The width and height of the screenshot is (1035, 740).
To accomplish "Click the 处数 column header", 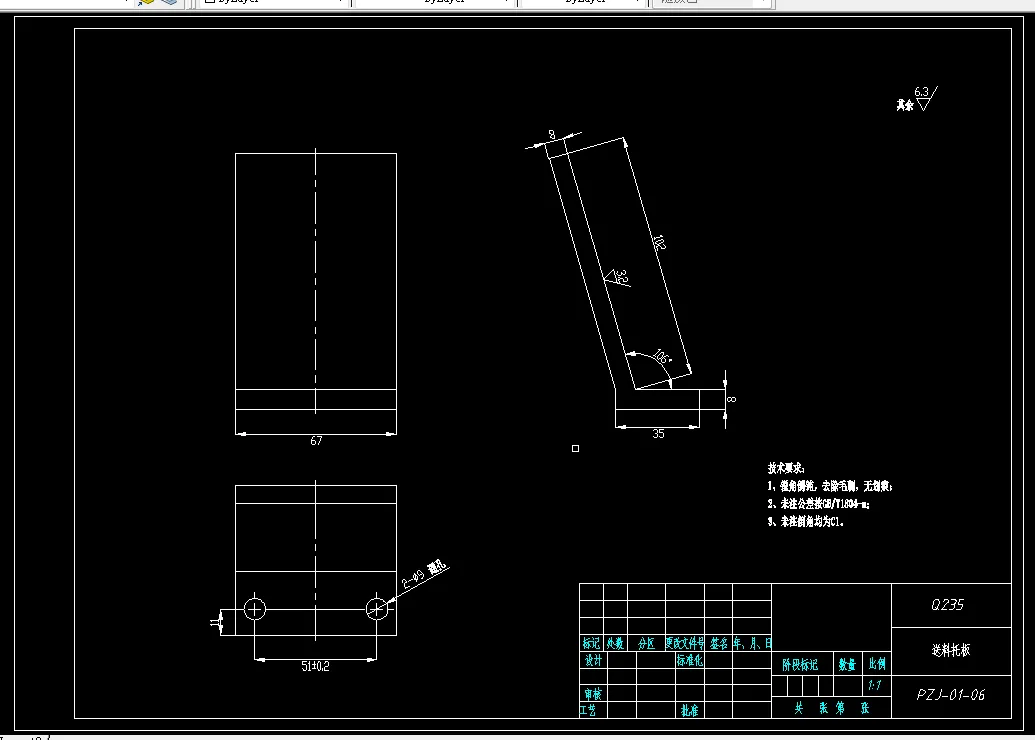I will point(615,643).
